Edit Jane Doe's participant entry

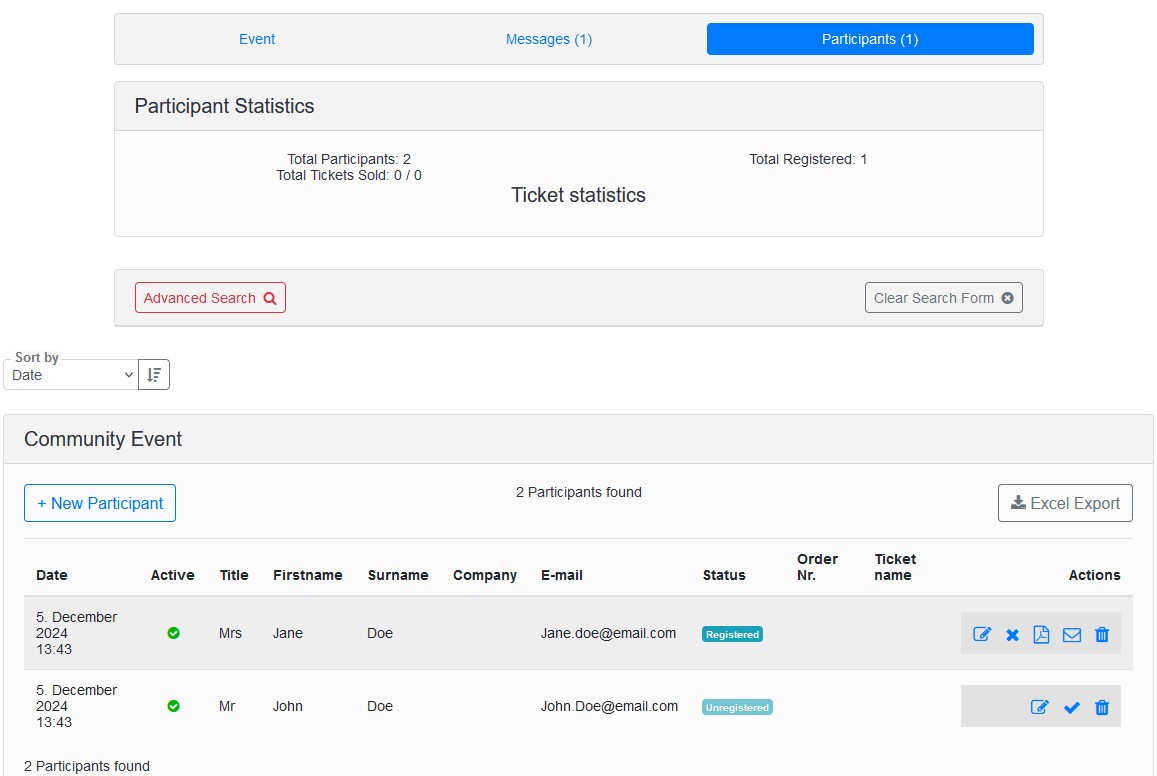click(982, 634)
